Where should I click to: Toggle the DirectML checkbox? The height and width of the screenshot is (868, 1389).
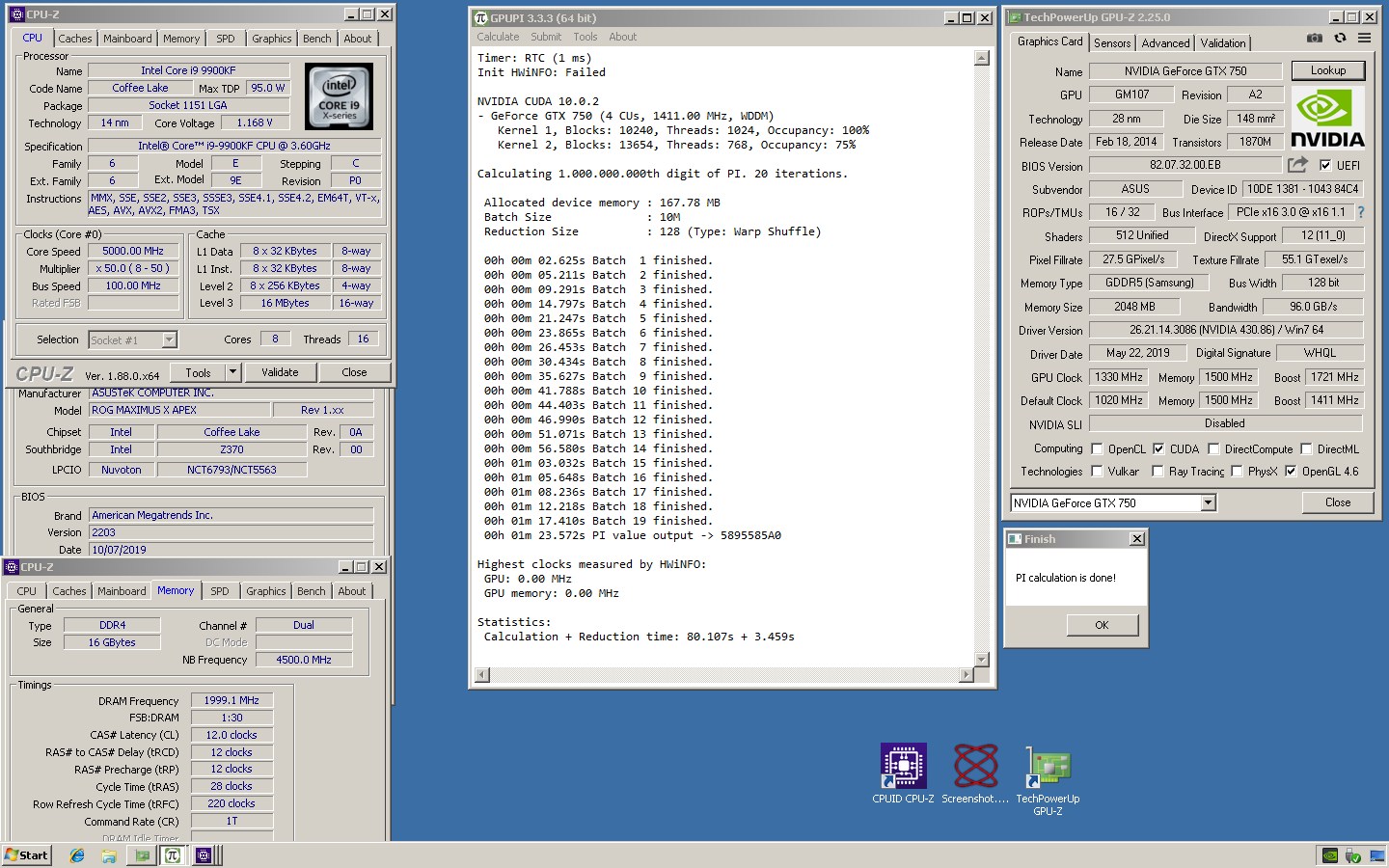pos(1306,448)
